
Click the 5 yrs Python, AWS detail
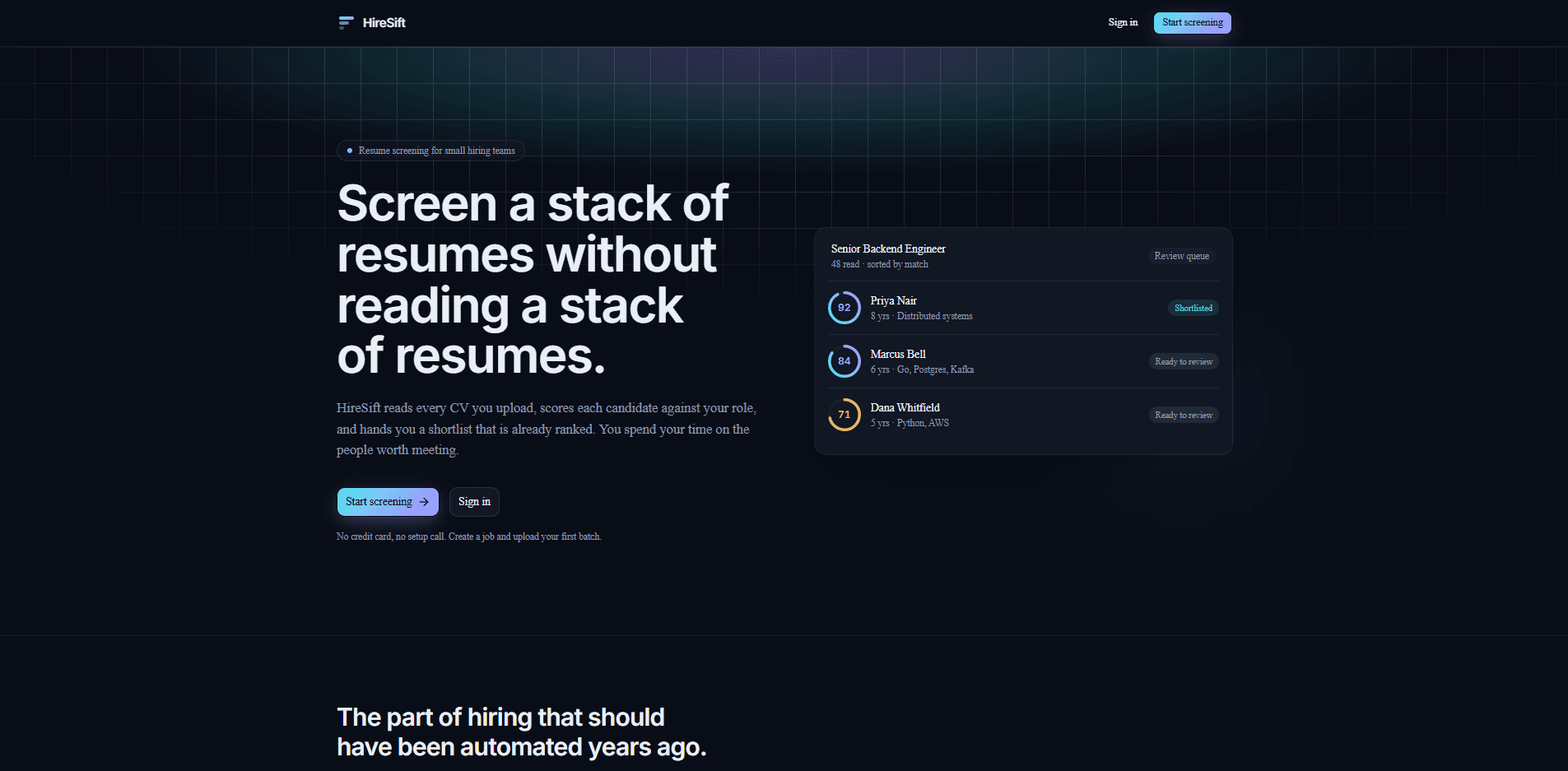point(910,423)
